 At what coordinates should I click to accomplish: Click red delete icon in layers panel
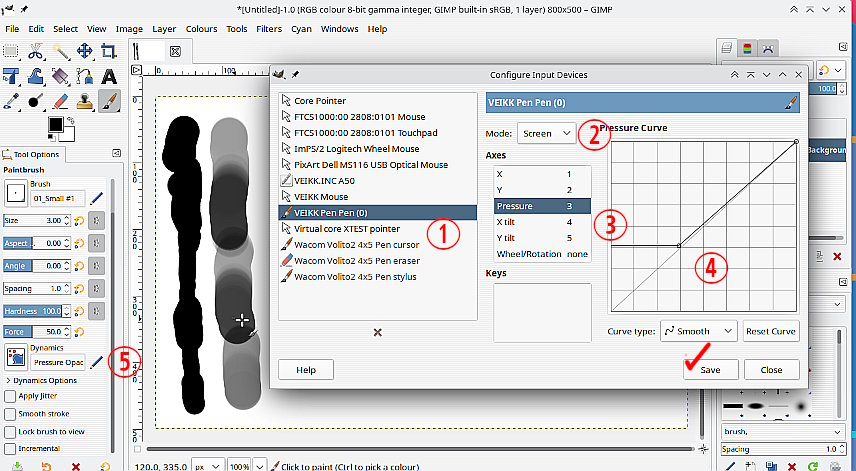pyautogui.click(x=837, y=256)
